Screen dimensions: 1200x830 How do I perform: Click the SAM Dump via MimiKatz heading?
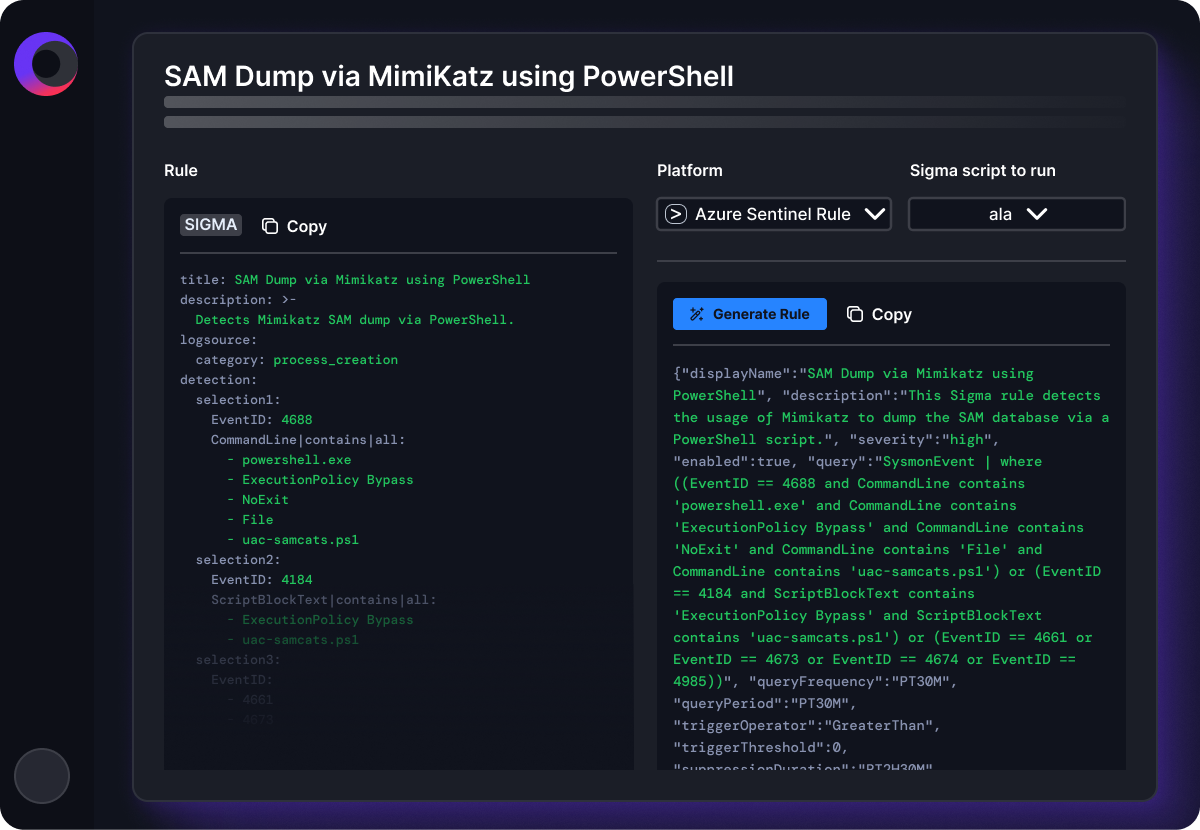click(x=449, y=76)
